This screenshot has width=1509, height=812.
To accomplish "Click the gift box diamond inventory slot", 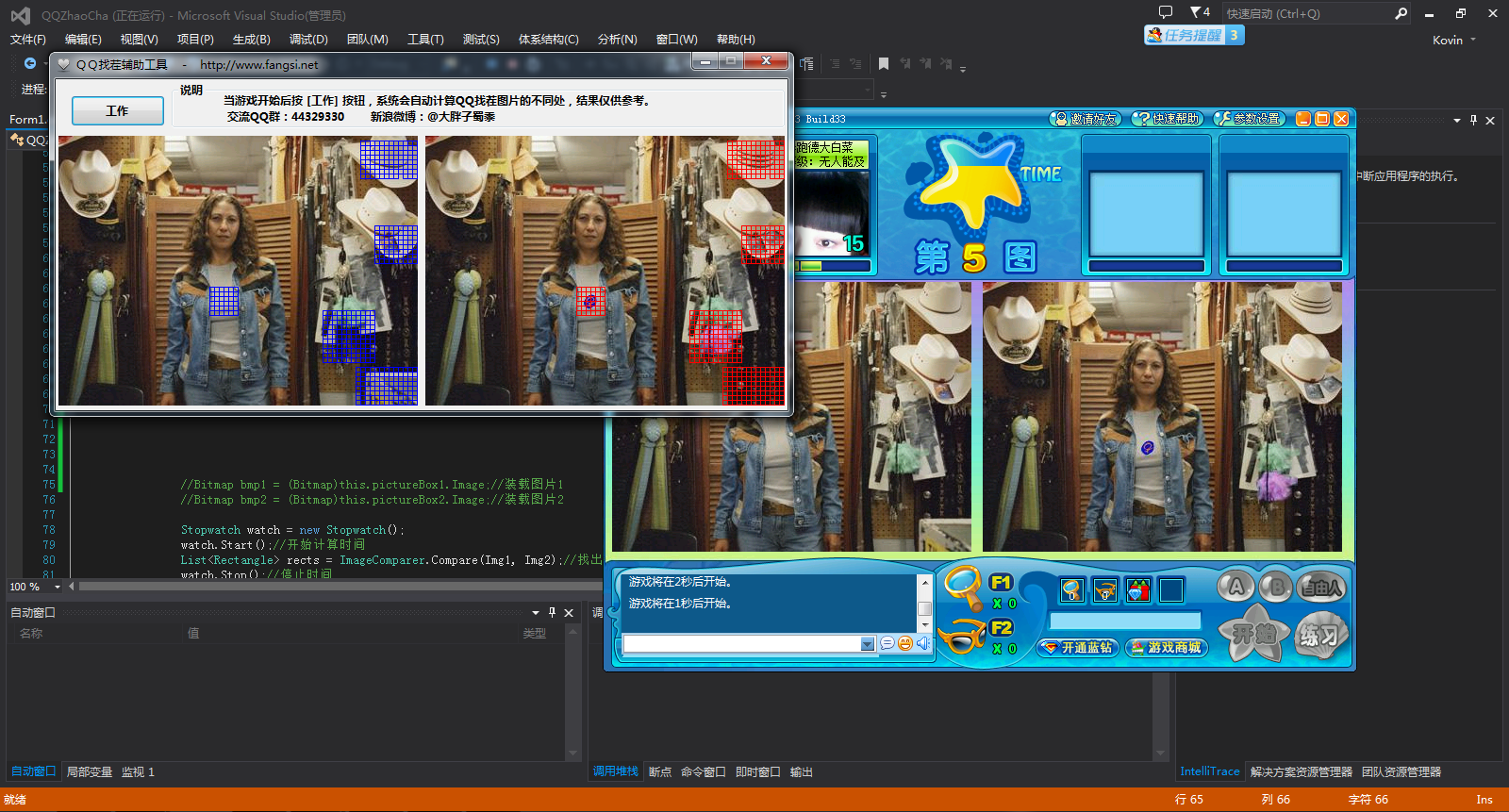I will click(1138, 590).
